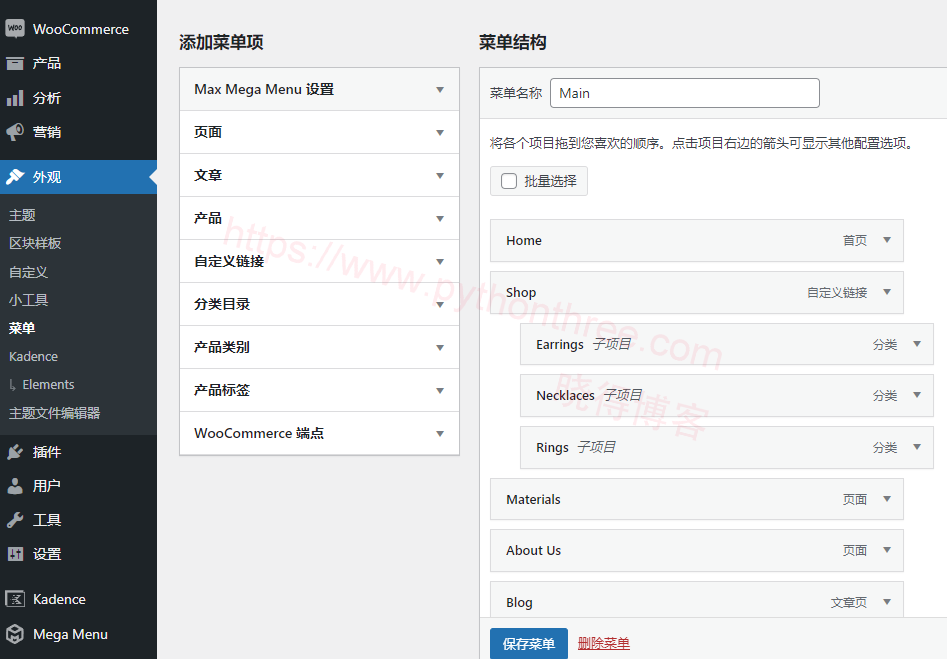Image resolution: width=947 pixels, height=659 pixels.
Task: Click the 工具 wrench icon
Action: [x=15, y=519]
